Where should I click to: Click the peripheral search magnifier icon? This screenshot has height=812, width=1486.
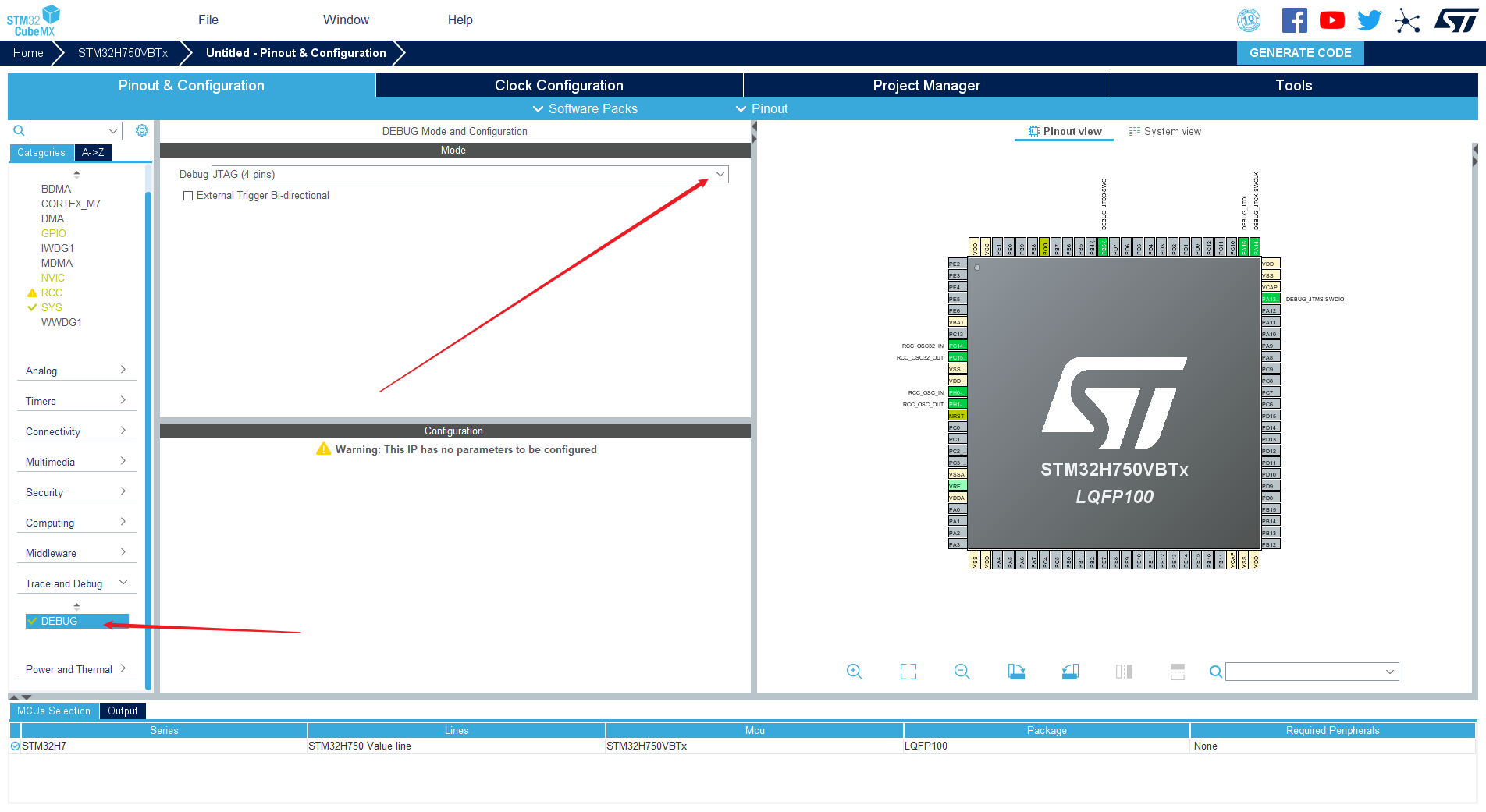click(x=19, y=130)
